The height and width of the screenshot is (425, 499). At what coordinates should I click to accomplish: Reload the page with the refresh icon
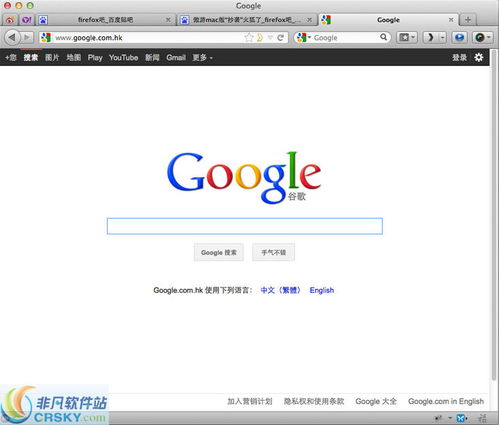point(281,37)
